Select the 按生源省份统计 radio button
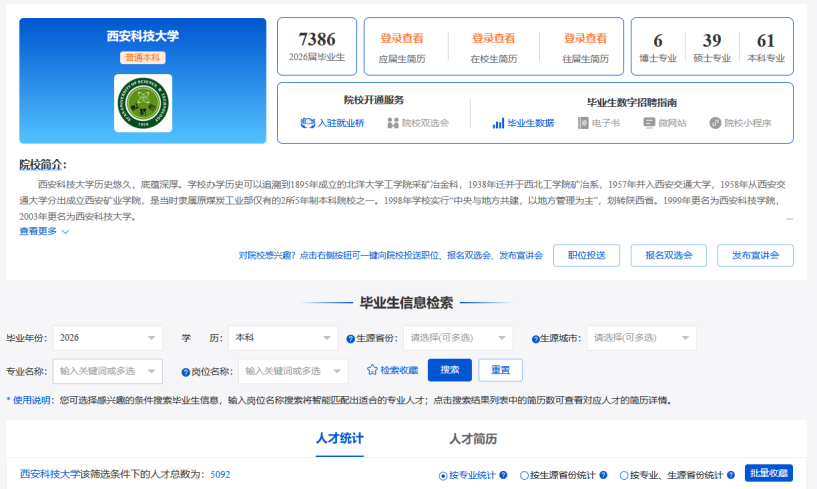Viewport: 817px width, 489px height. pyautogui.click(x=524, y=475)
